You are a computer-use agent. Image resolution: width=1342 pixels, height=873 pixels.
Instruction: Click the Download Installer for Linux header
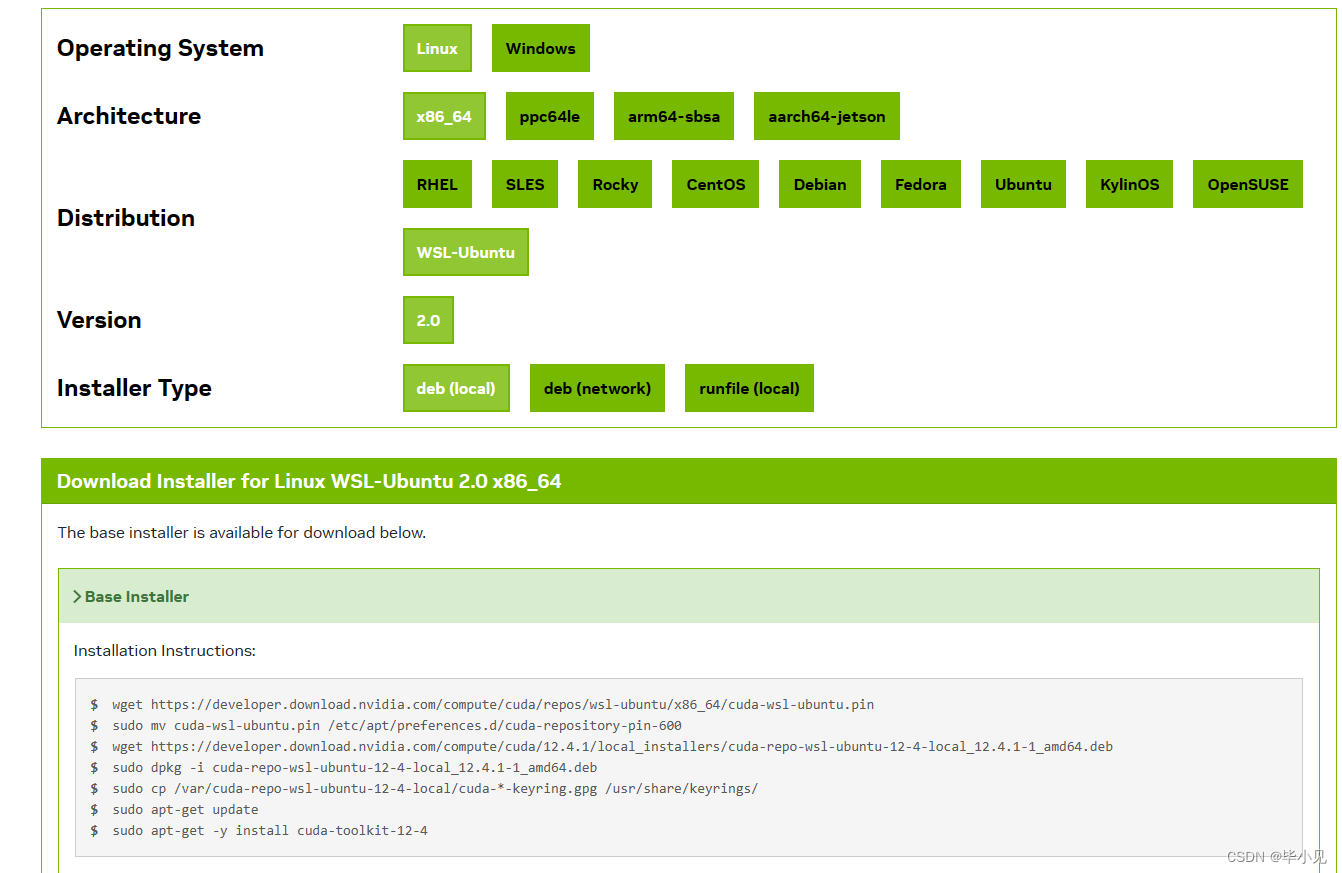(x=309, y=481)
